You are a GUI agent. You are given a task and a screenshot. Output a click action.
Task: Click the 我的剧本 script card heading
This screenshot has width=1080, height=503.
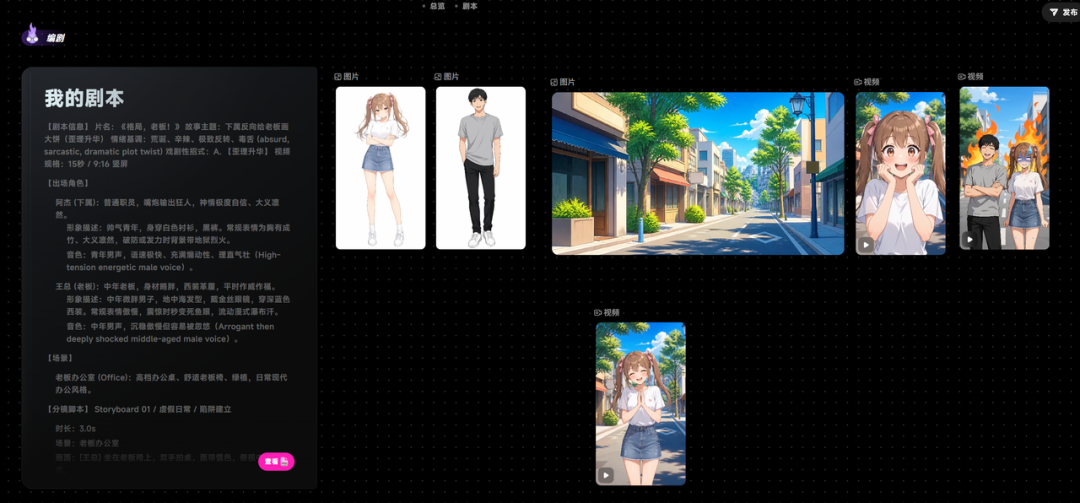(84, 99)
